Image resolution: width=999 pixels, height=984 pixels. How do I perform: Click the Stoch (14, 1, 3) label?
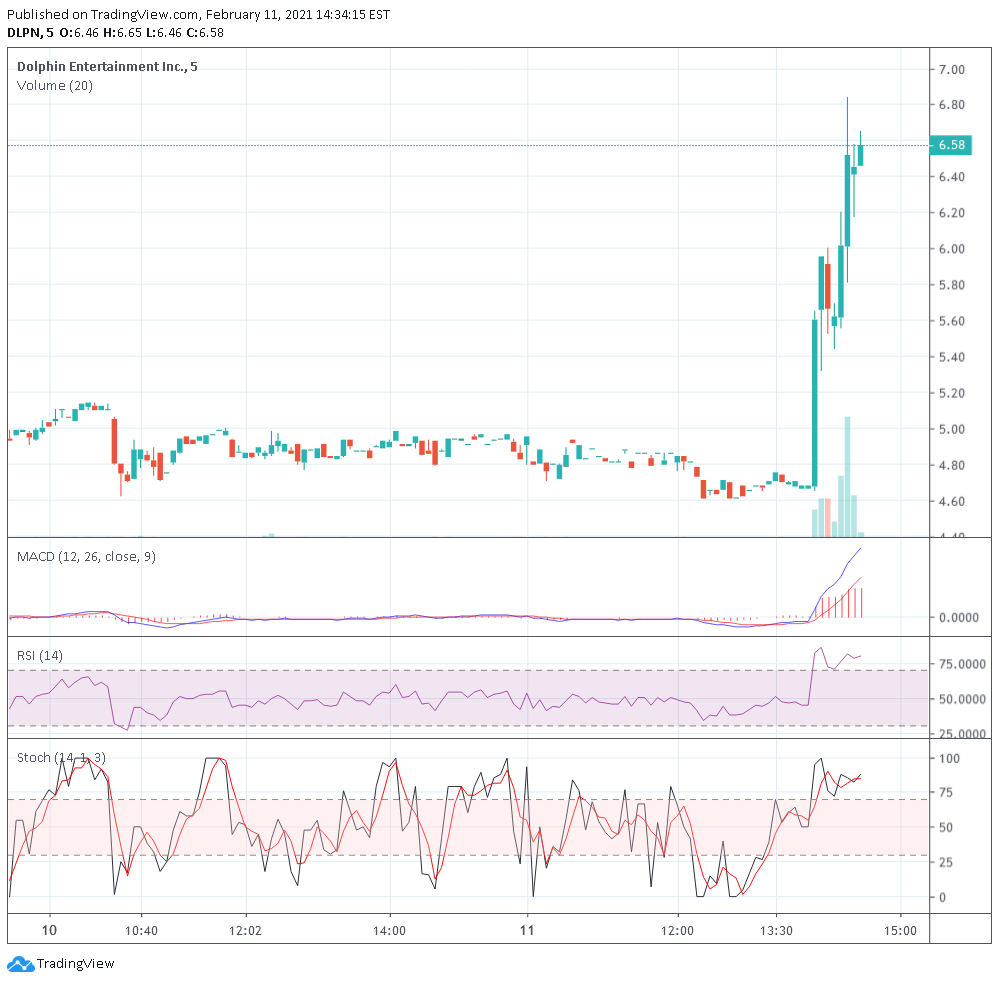click(61, 757)
